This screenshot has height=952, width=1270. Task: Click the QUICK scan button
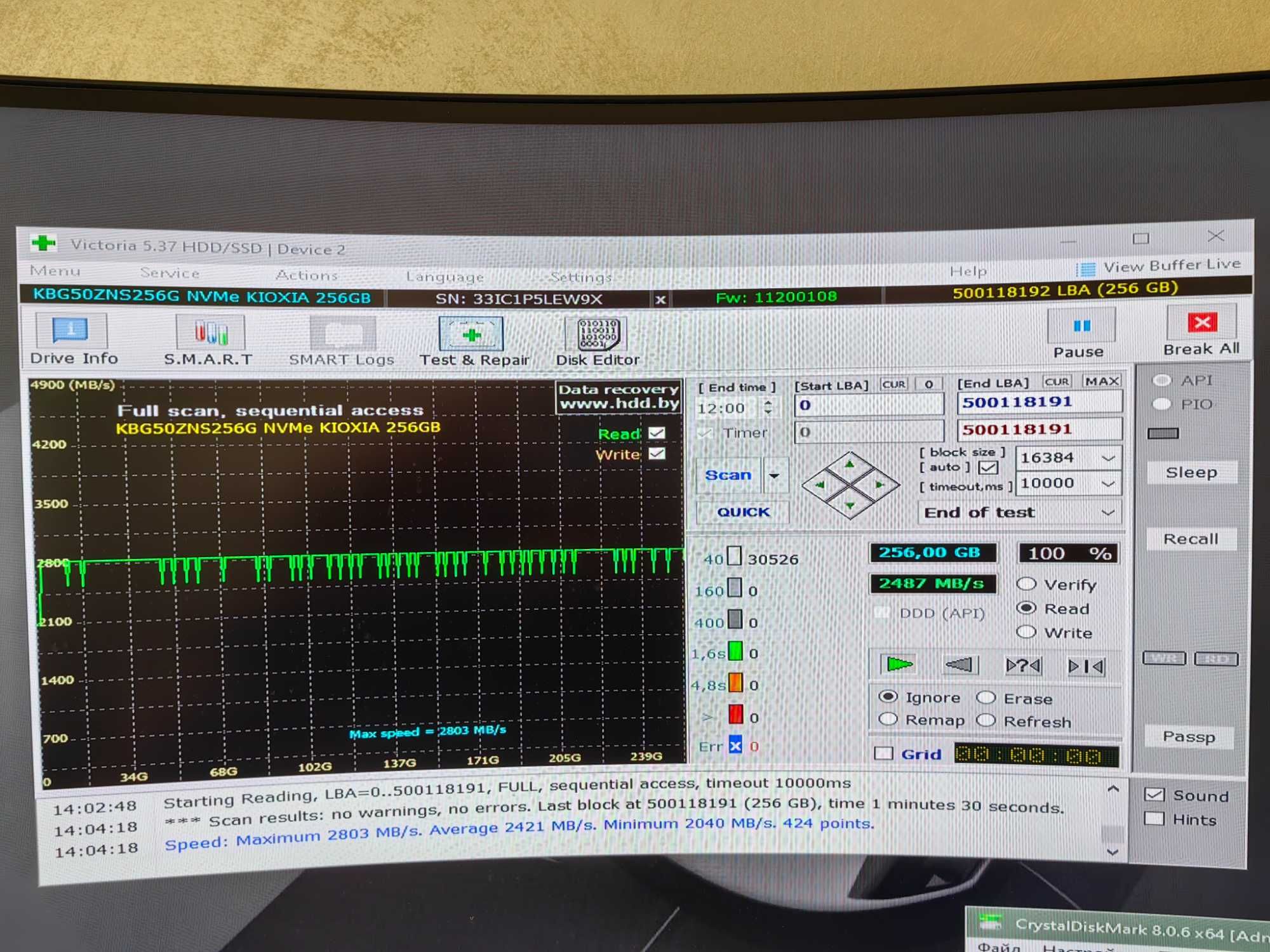click(x=743, y=512)
